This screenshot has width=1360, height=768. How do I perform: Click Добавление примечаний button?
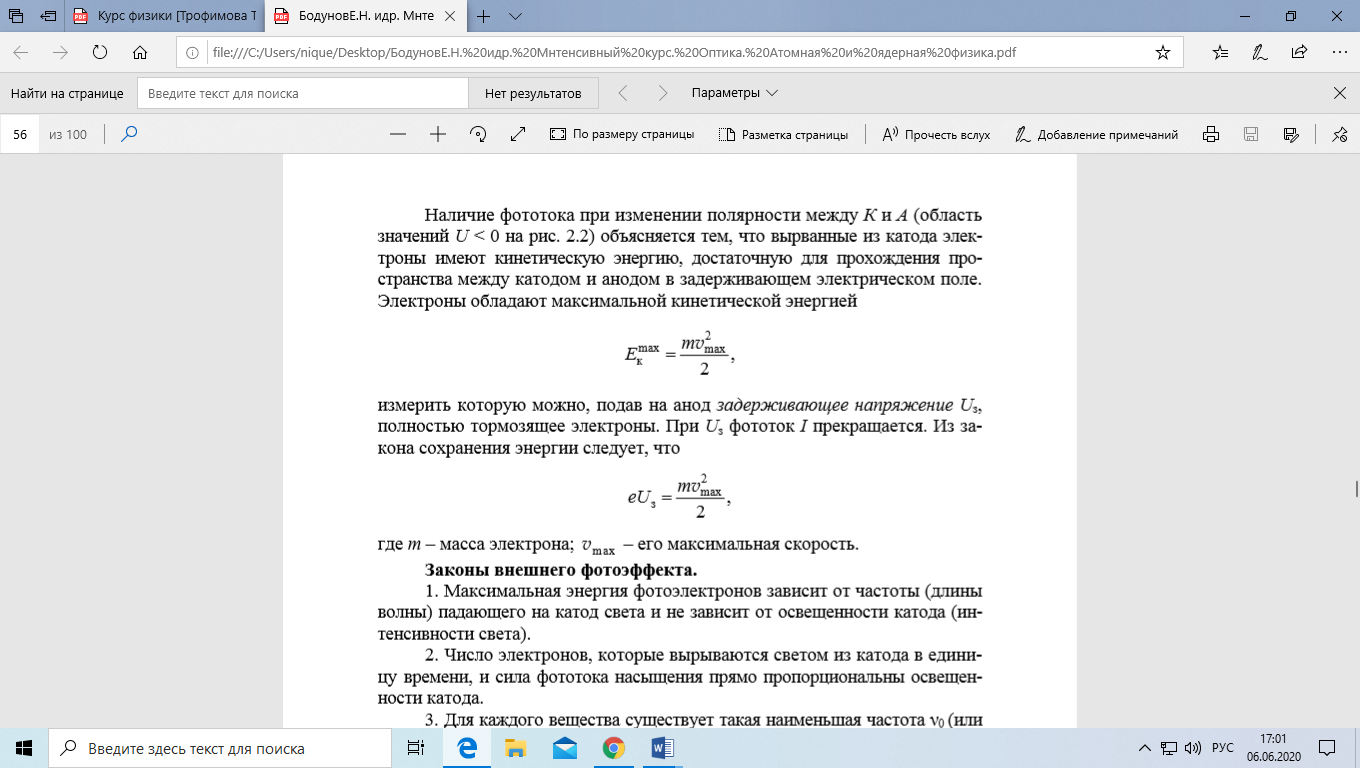(1096, 134)
